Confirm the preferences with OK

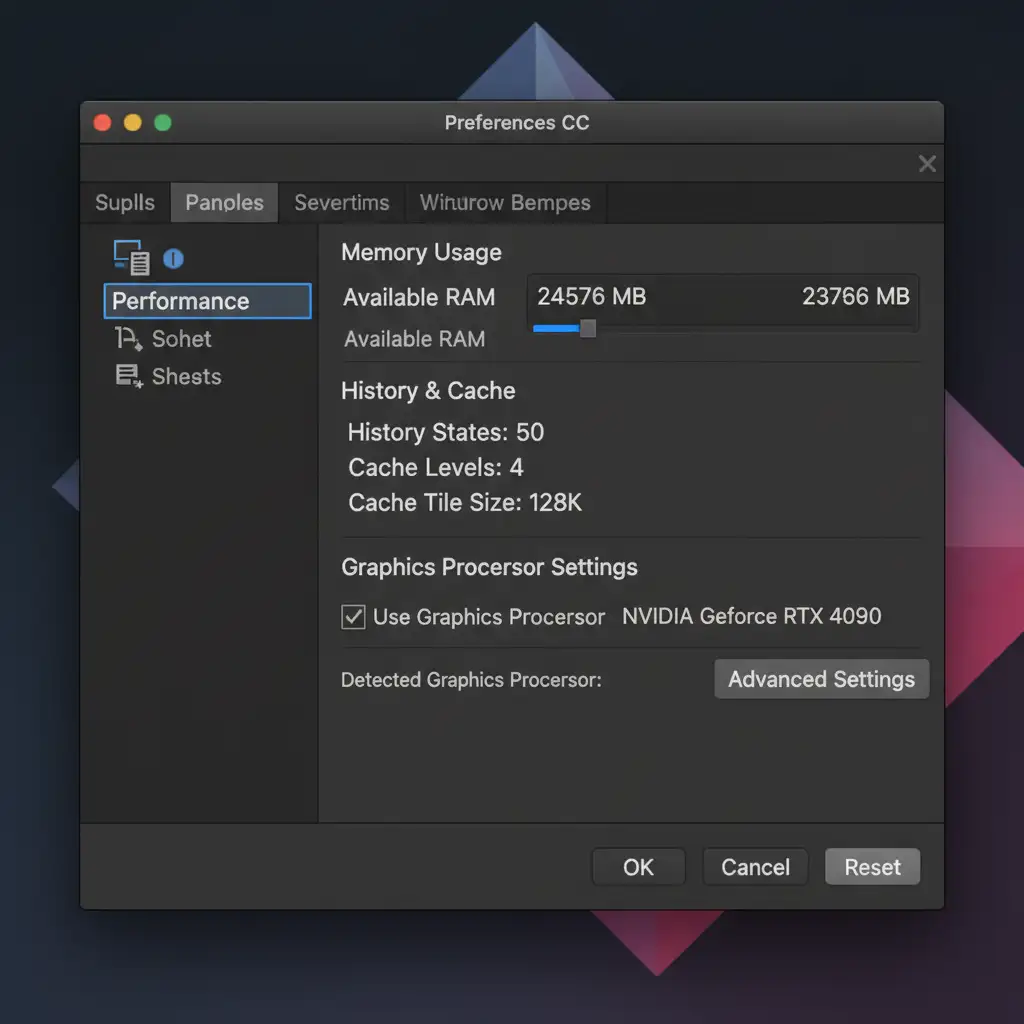tap(638, 867)
